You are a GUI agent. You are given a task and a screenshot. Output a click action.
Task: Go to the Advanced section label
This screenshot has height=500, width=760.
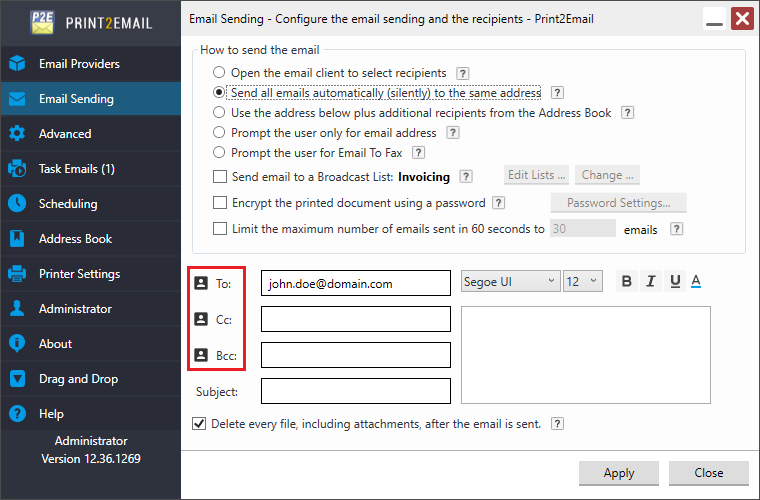click(x=65, y=134)
